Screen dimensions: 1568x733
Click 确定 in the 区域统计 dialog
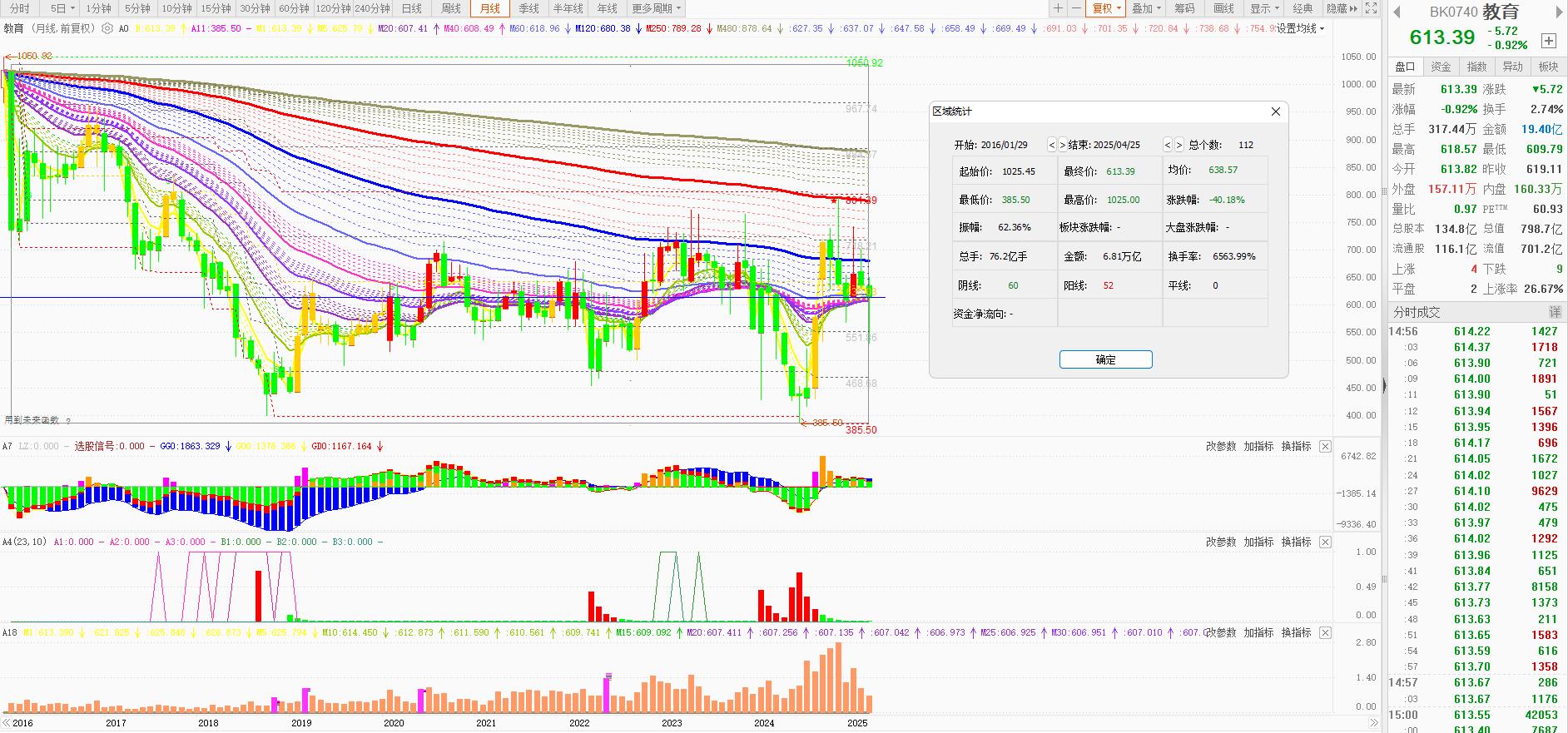coord(1105,359)
